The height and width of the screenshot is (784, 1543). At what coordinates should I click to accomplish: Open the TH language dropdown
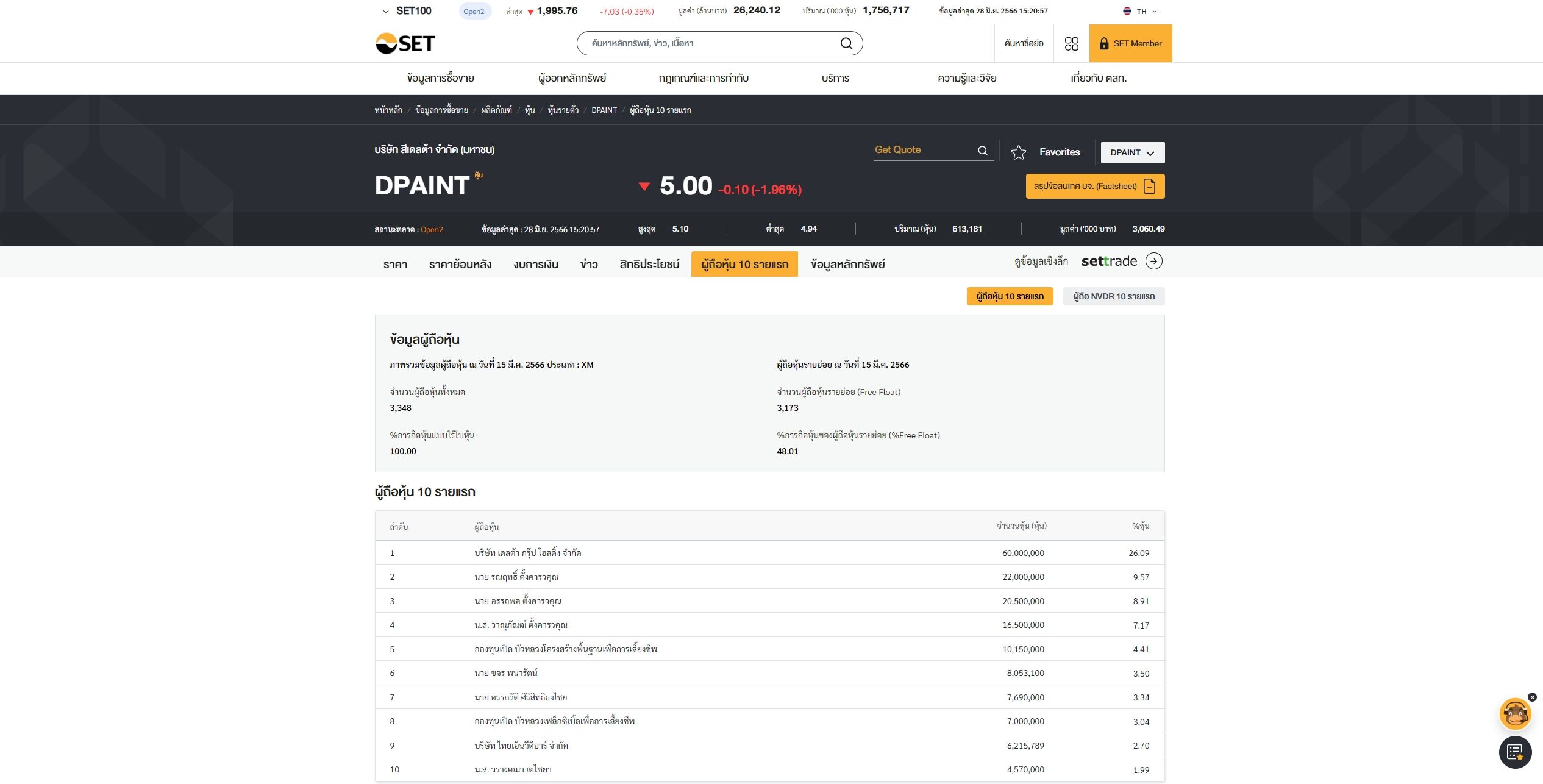tap(1140, 11)
